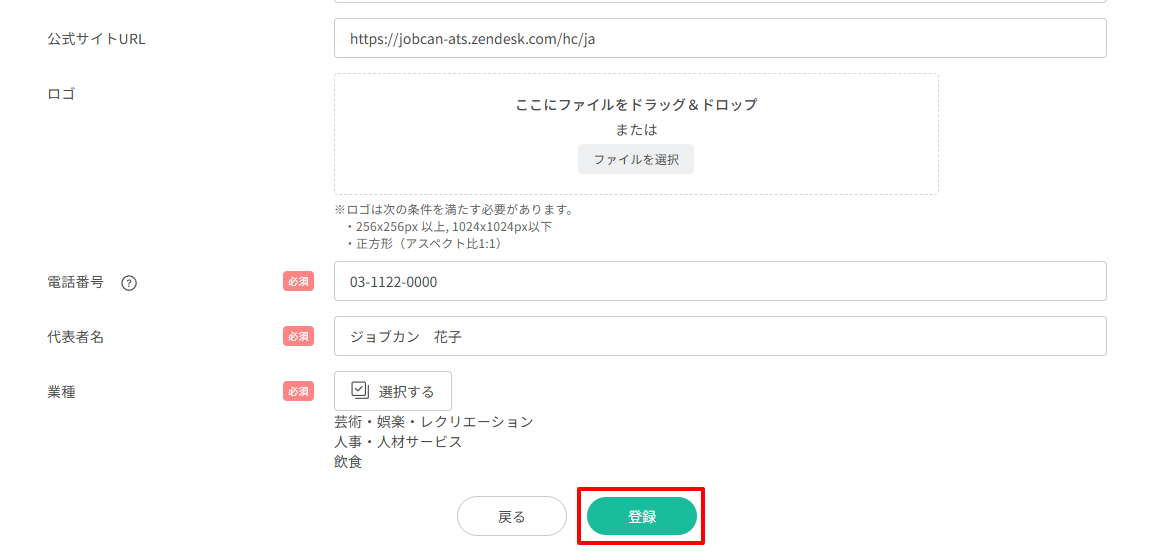Open the 業種 選択する picker
Viewport: 1150px width, 559px height.
point(392,391)
